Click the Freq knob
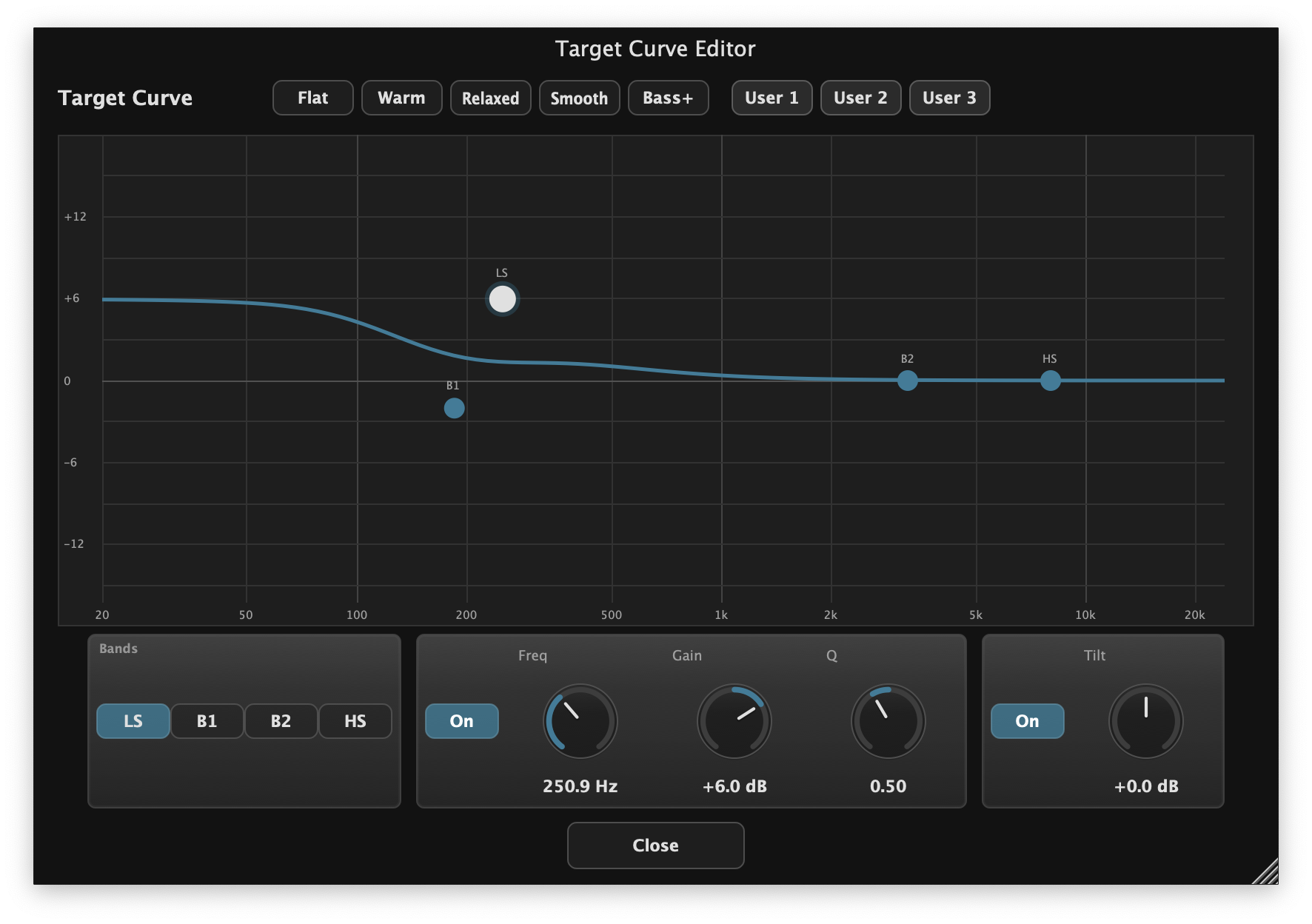Screen dimensions: 1312x924 [x=580, y=721]
